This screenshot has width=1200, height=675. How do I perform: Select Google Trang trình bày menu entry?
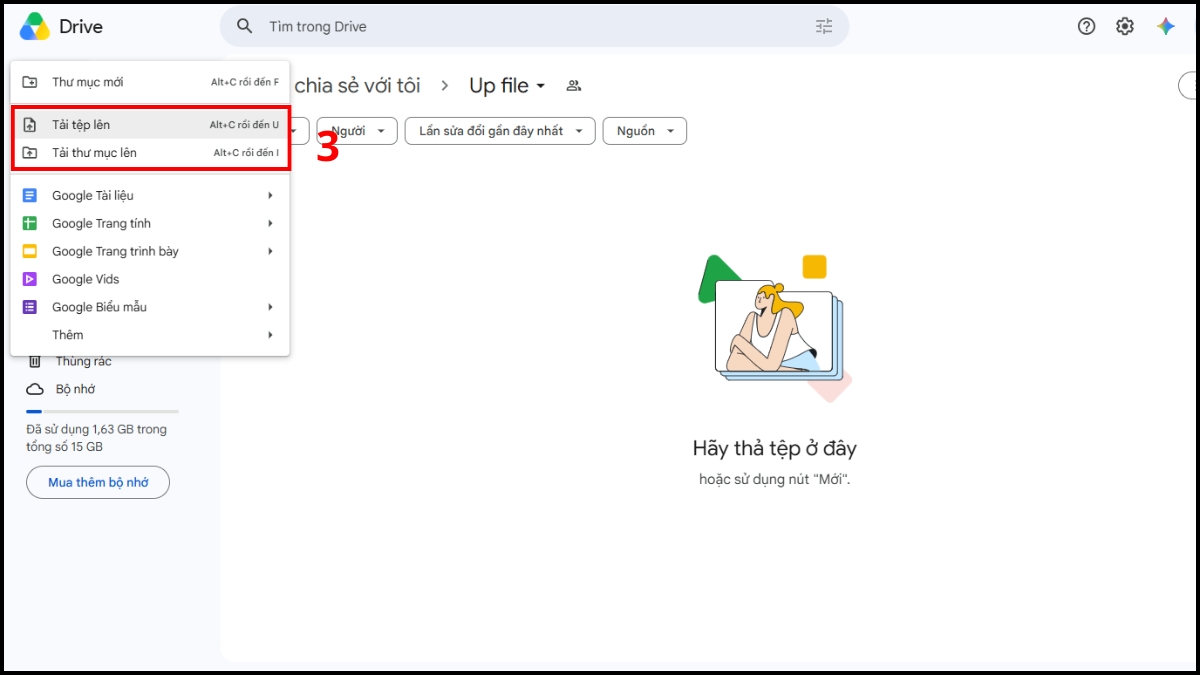coord(150,252)
